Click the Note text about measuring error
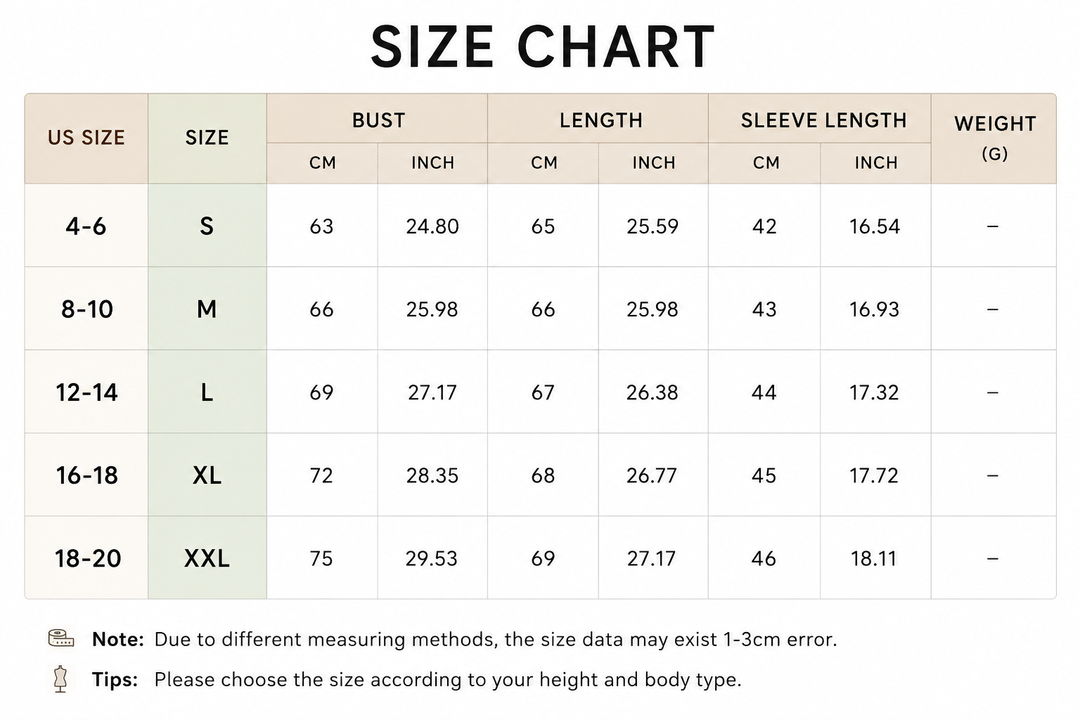 [464, 639]
